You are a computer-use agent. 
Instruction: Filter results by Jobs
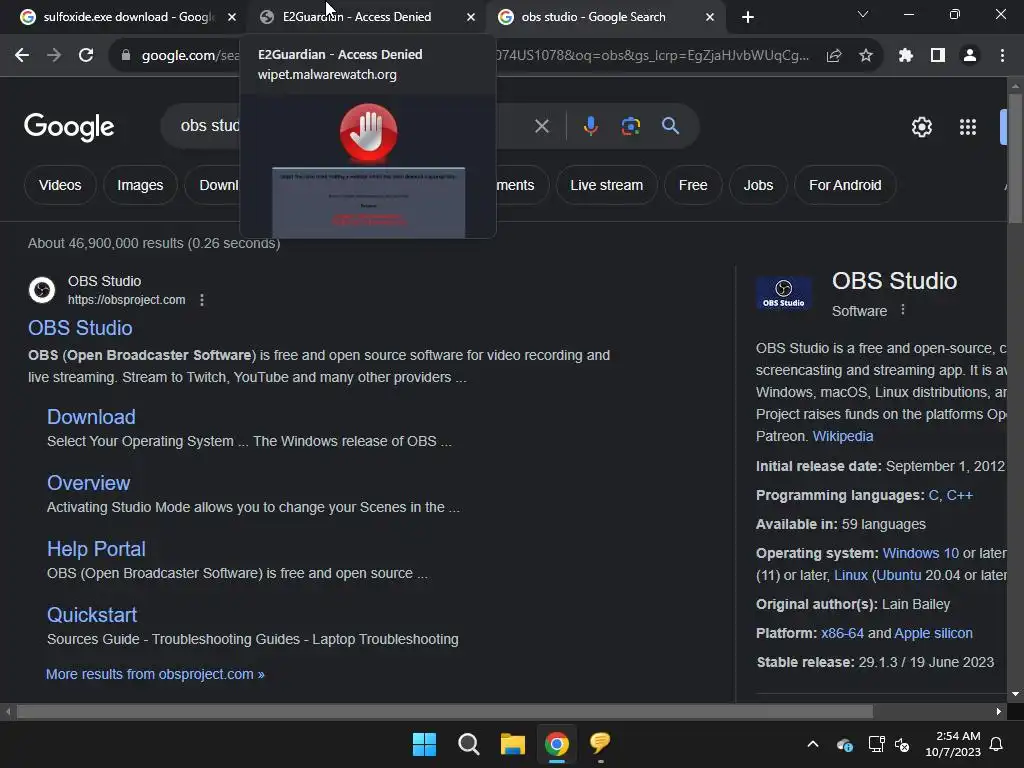(x=758, y=185)
